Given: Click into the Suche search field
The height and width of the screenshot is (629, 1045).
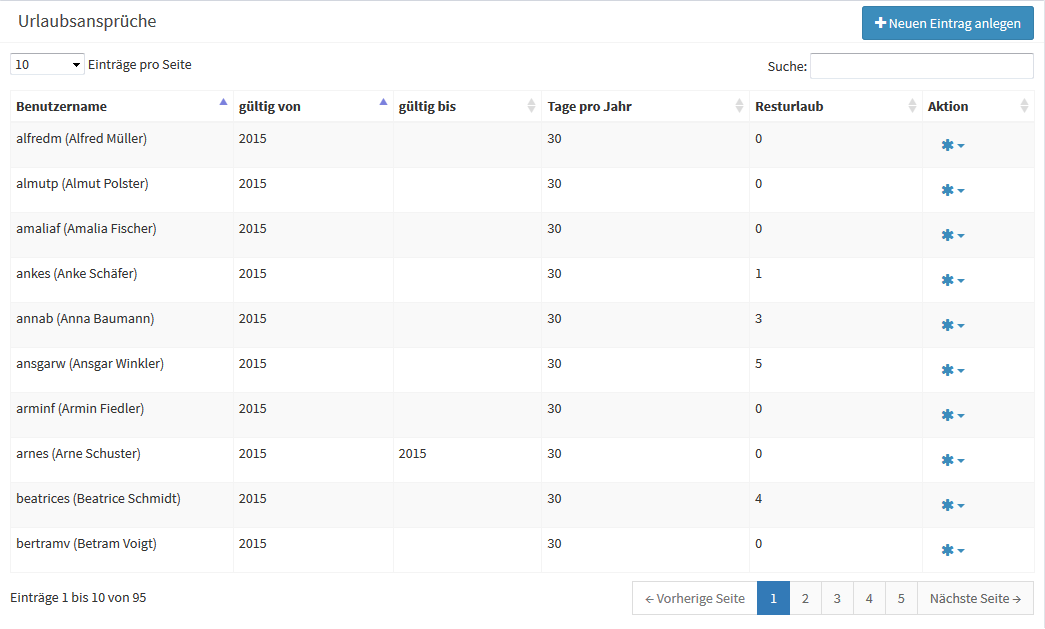Looking at the screenshot, I should 921,66.
